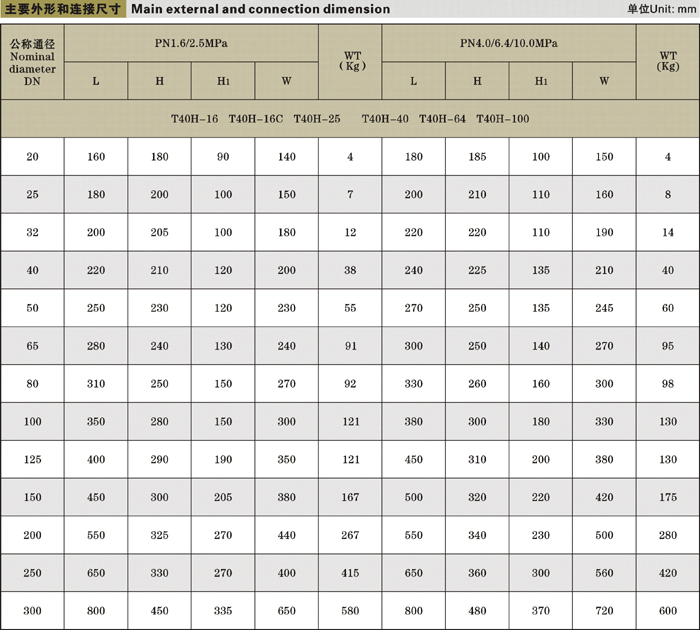
Task: Click the T40H-64 model label
Action: coord(442,119)
